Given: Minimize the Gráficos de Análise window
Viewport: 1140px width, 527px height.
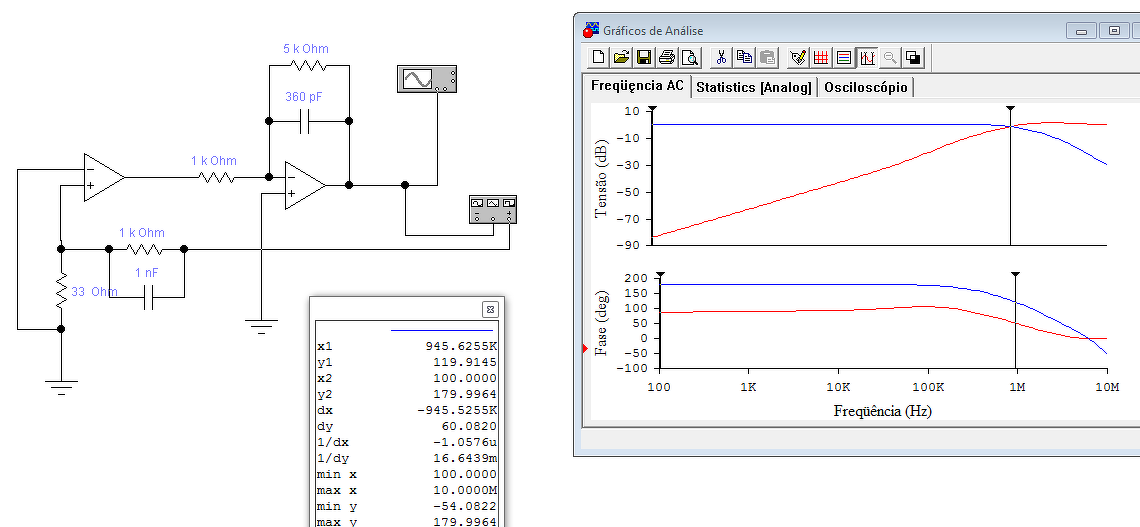Looking at the screenshot, I should point(1082,31).
